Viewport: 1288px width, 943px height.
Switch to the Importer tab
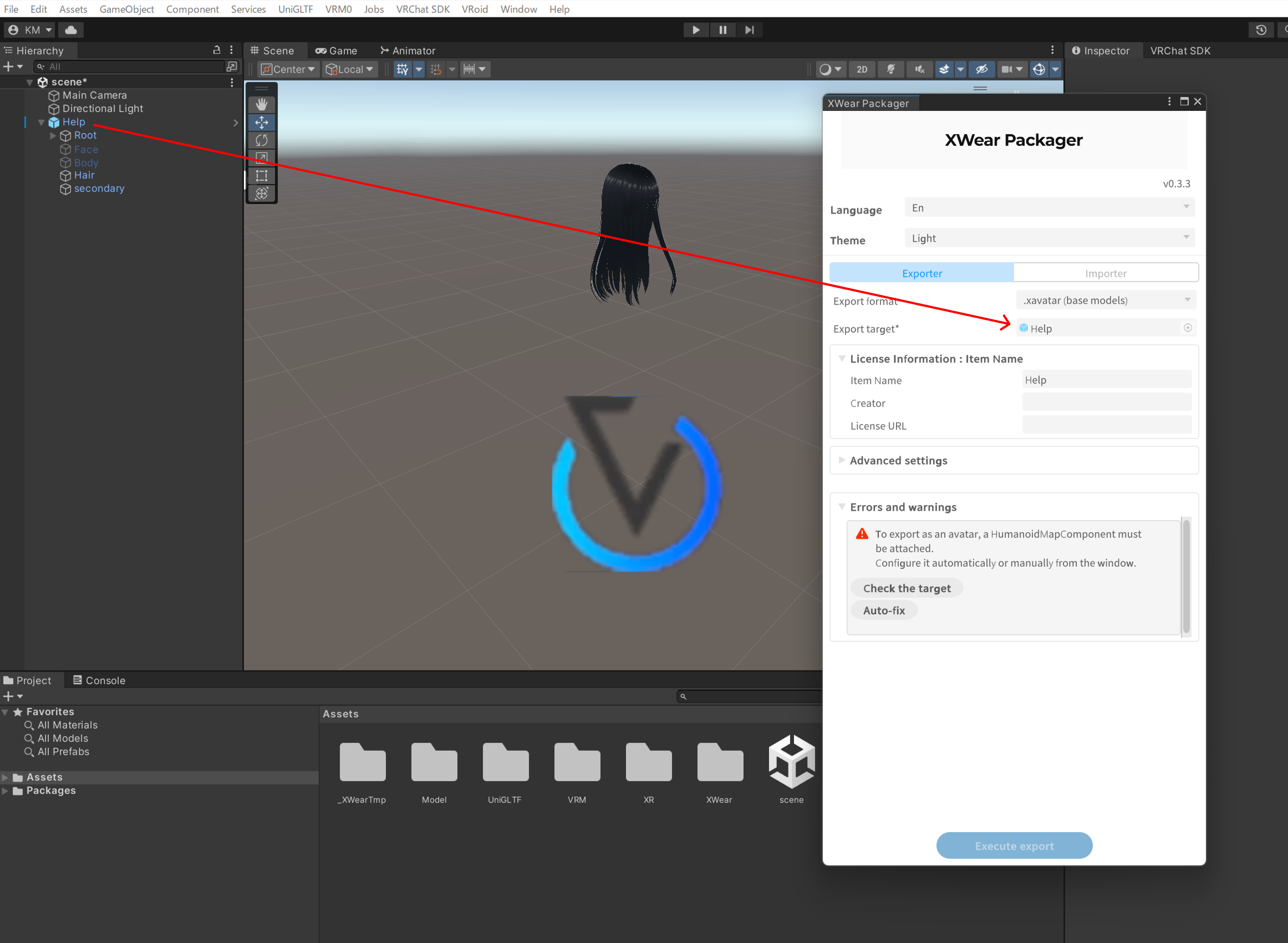tap(1106, 273)
